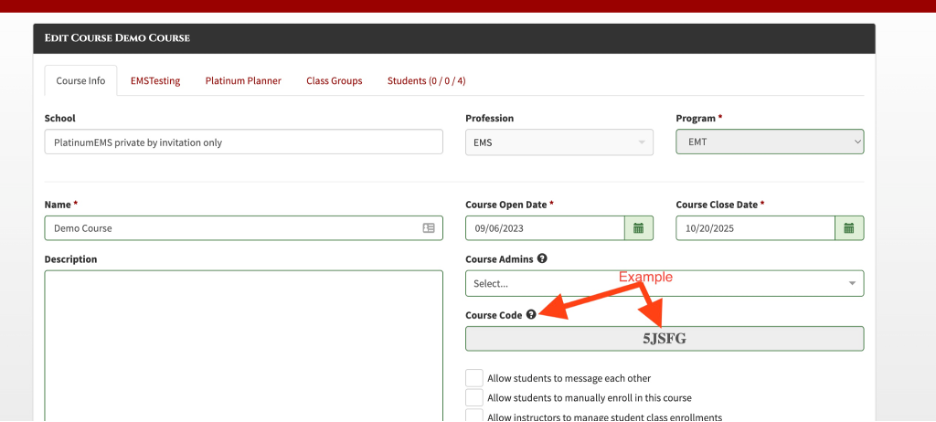Click the Course Open Date field 09/06/2023
Viewport: 936px width, 422px height.
tap(545, 228)
